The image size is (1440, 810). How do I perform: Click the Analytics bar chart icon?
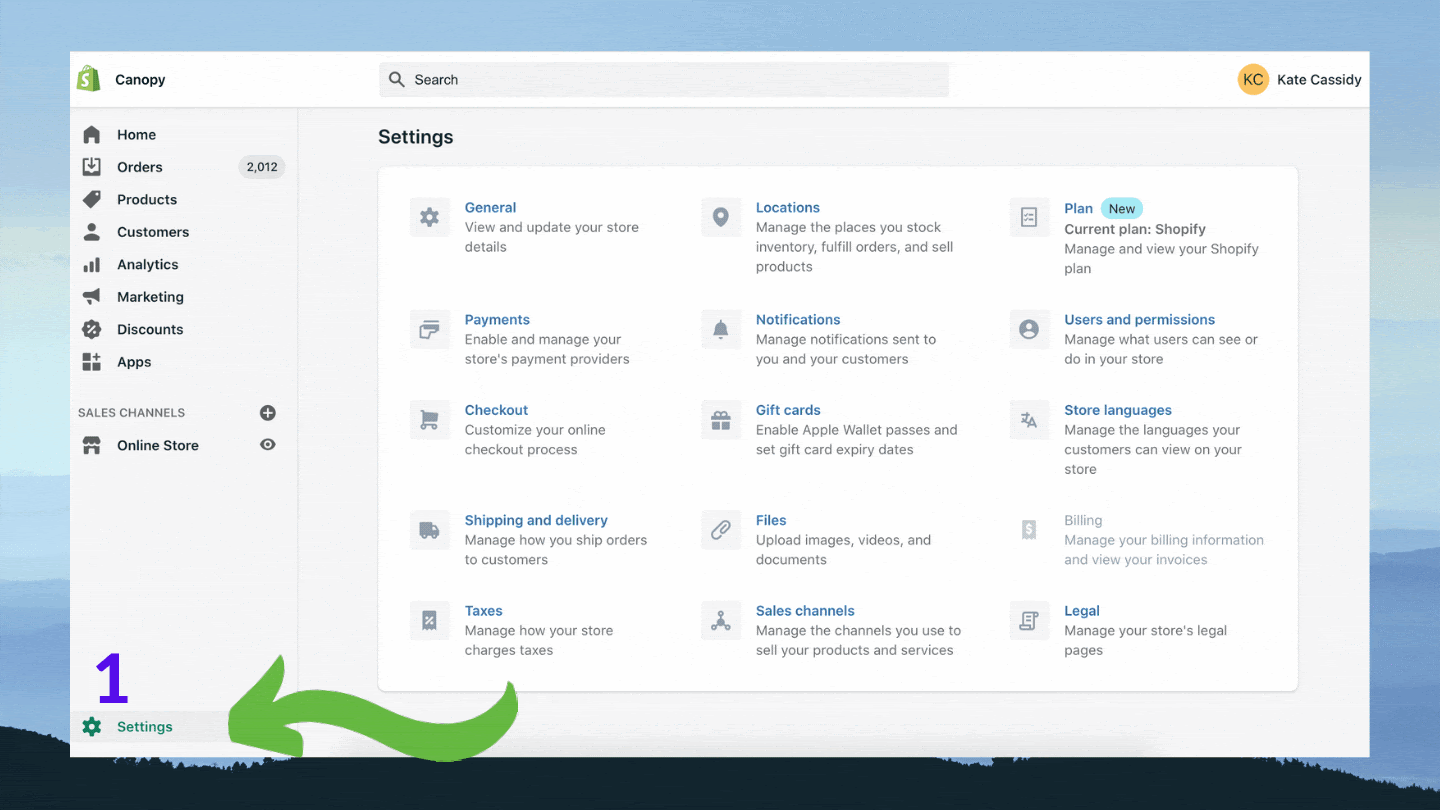point(92,264)
